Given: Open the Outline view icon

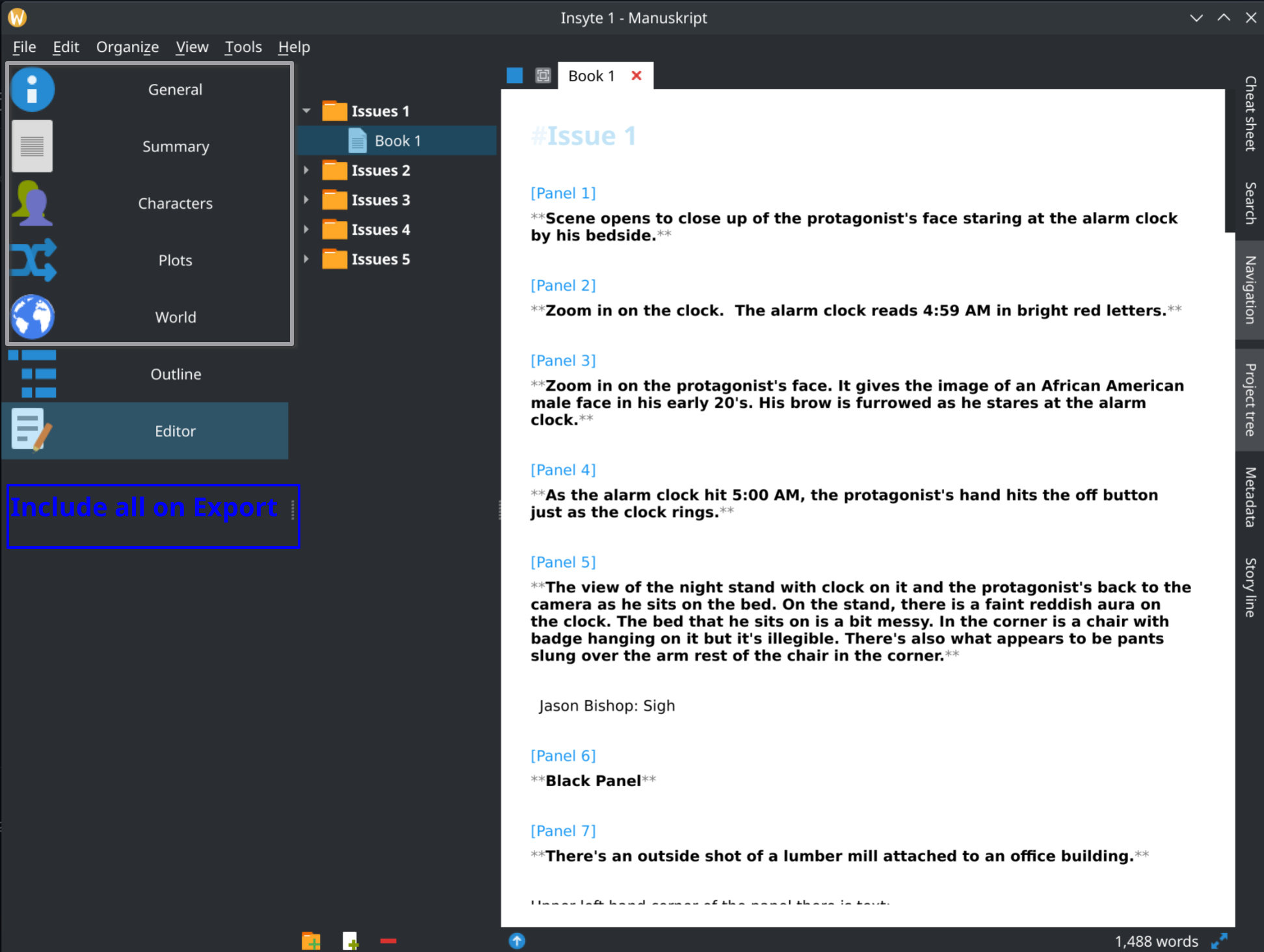Looking at the screenshot, I should click(x=31, y=374).
